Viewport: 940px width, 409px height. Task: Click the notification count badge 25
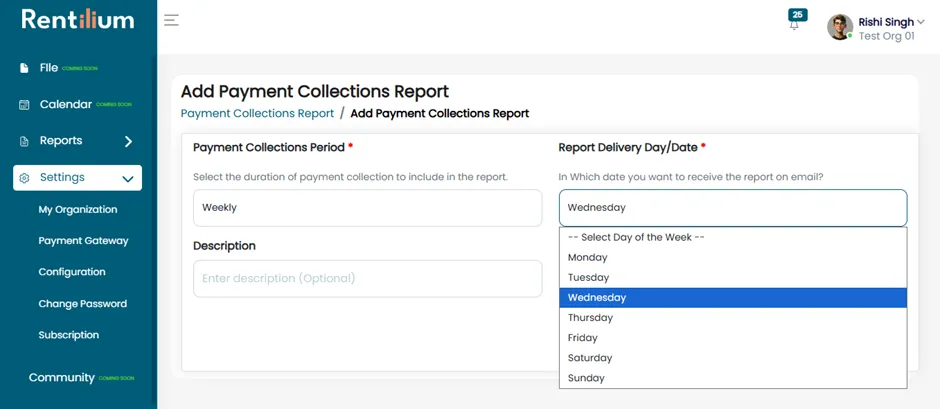(x=797, y=14)
